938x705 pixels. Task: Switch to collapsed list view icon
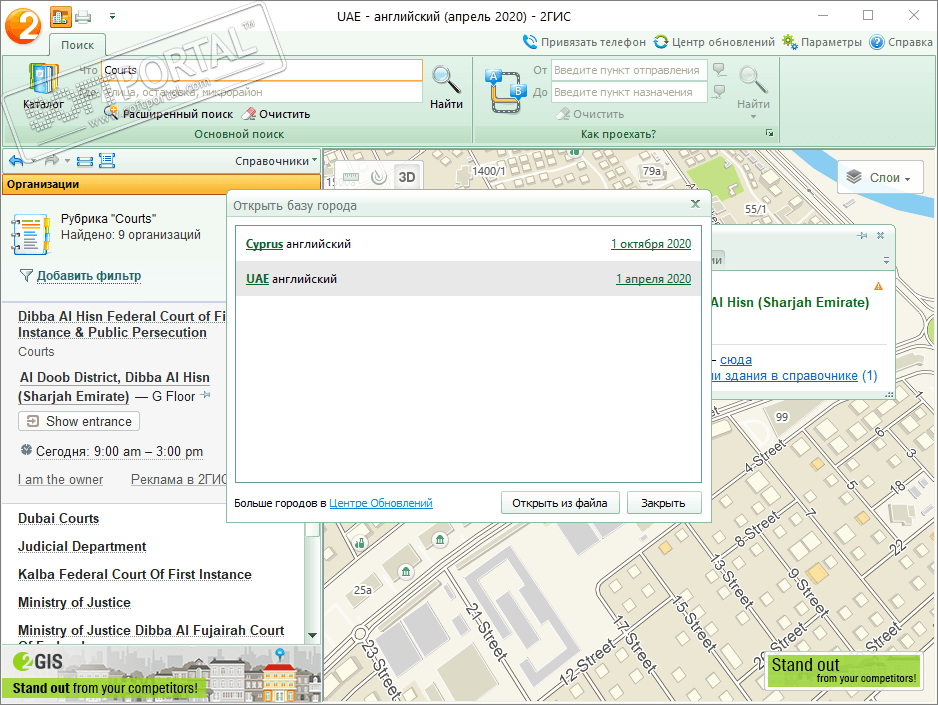[x=85, y=160]
